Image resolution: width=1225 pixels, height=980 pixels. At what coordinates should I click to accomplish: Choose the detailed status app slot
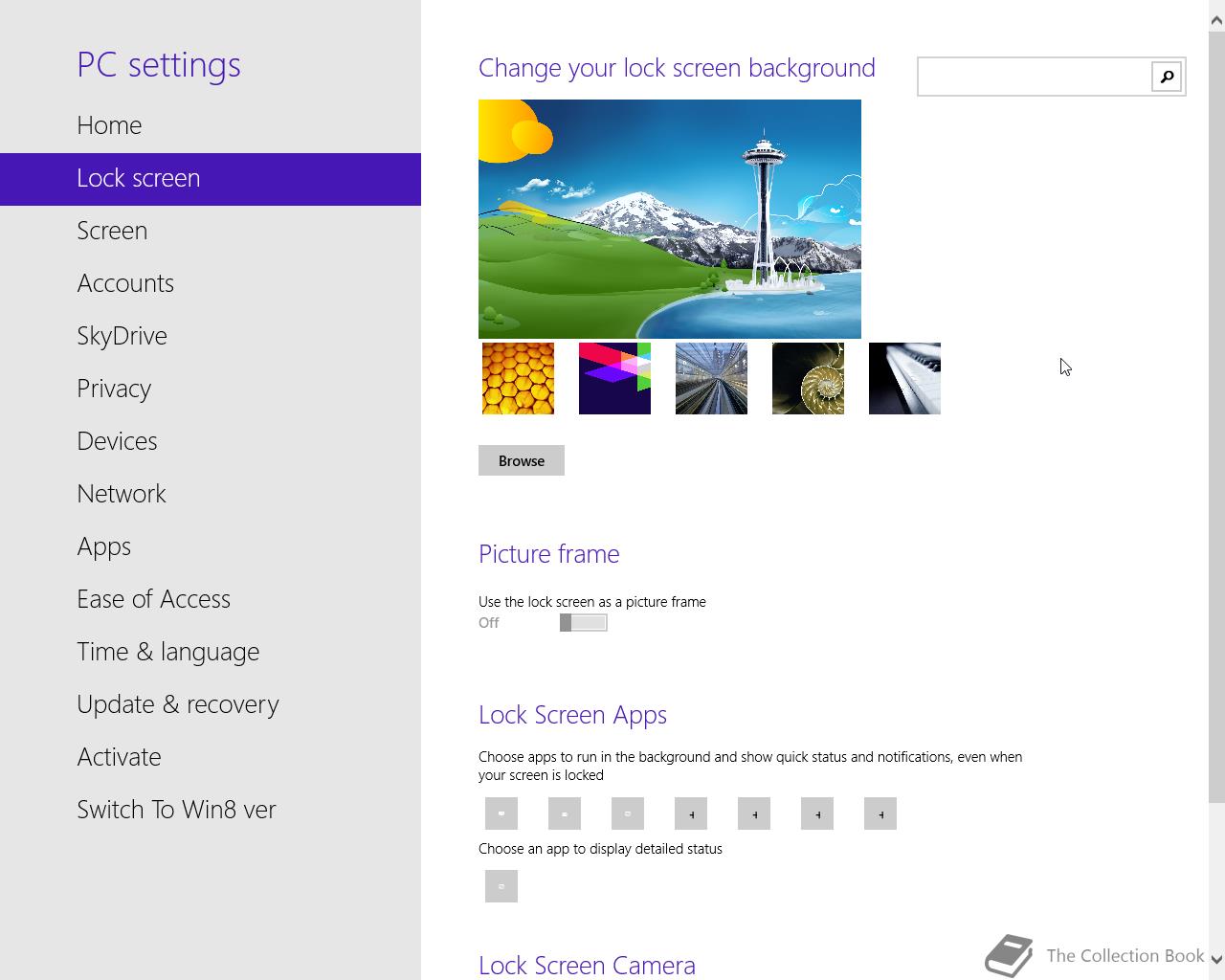(x=501, y=886)
